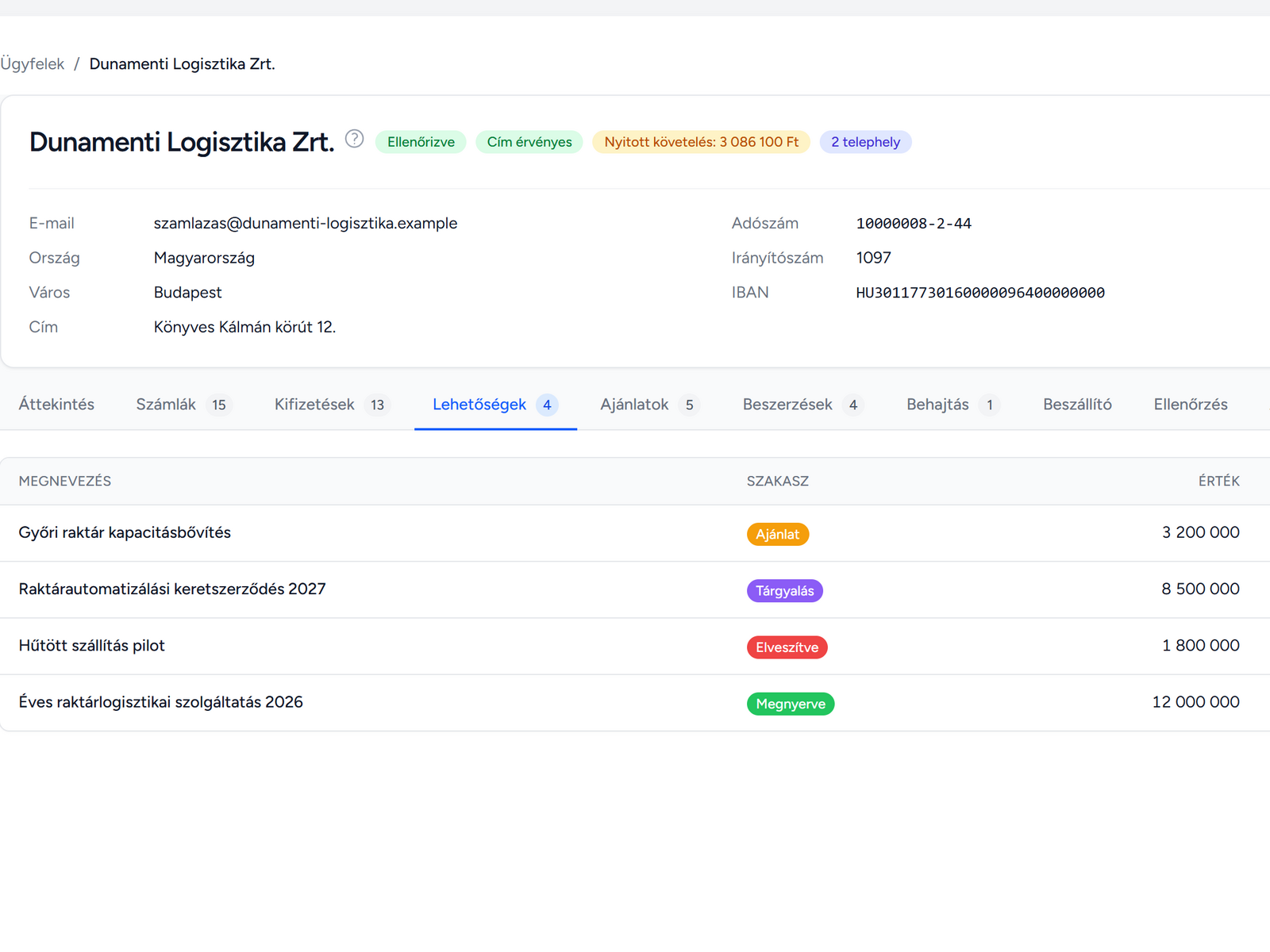The height and width of the screenshot is (952, 1270).
Task: Click the Nyitott követelés badge
Action: (x=702, y=142)
